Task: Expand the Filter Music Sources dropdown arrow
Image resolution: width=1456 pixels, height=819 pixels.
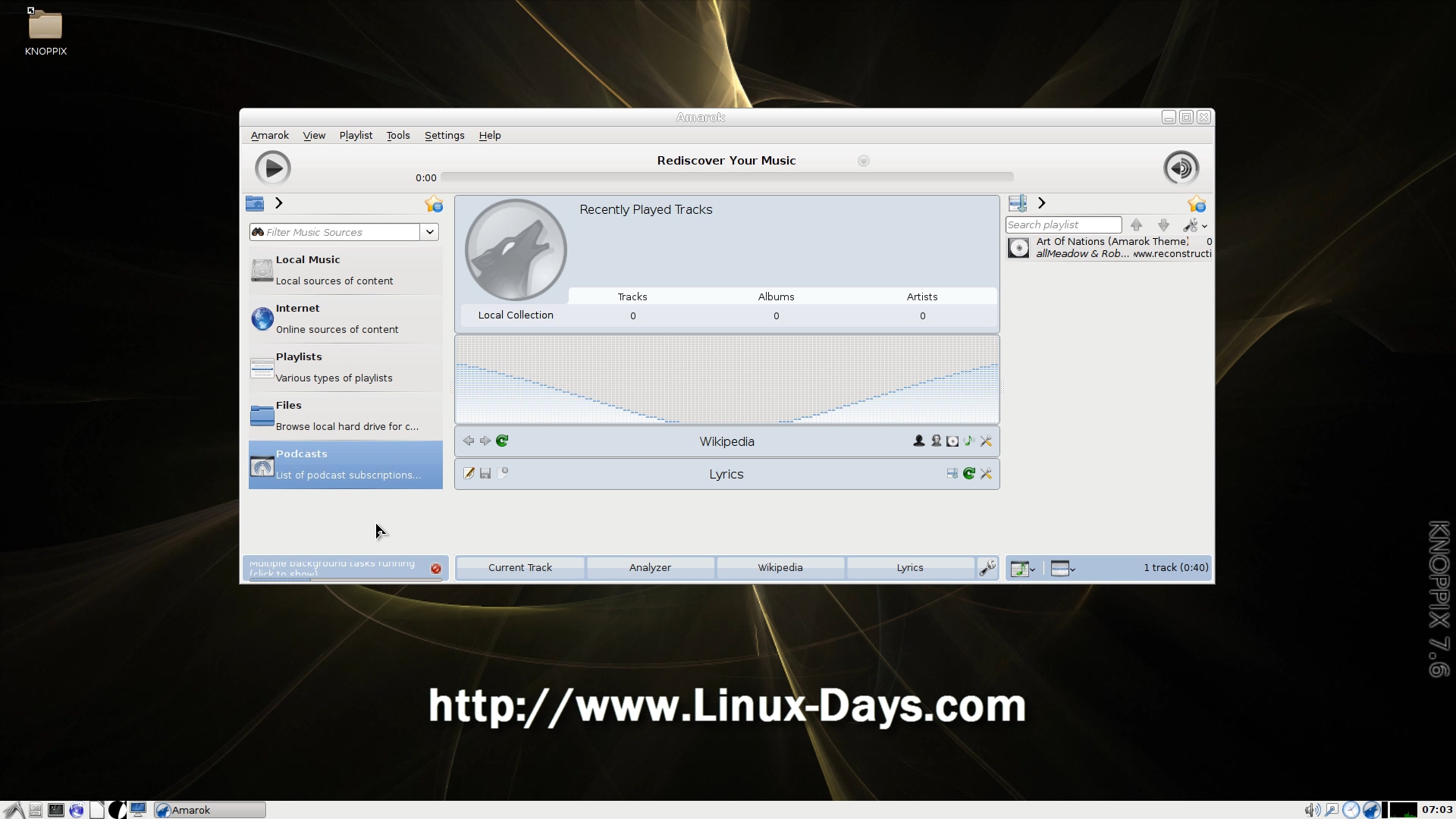Action: [430, 232]
